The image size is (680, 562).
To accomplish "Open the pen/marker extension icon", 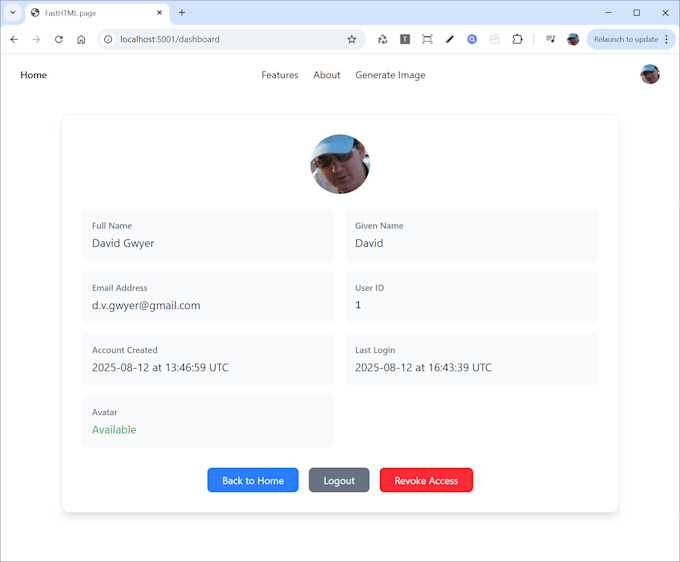I will 450,39.
